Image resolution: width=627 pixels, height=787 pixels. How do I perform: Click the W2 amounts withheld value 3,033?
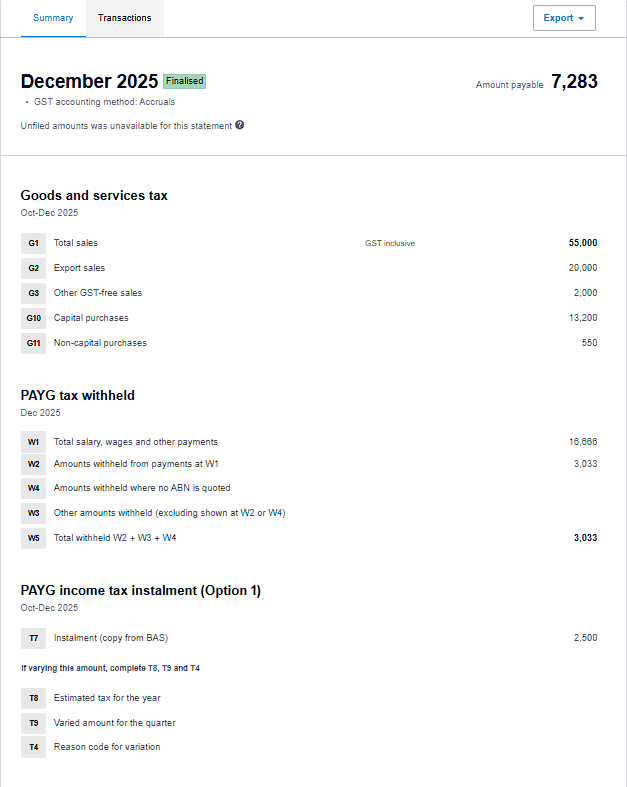[585, 464]
